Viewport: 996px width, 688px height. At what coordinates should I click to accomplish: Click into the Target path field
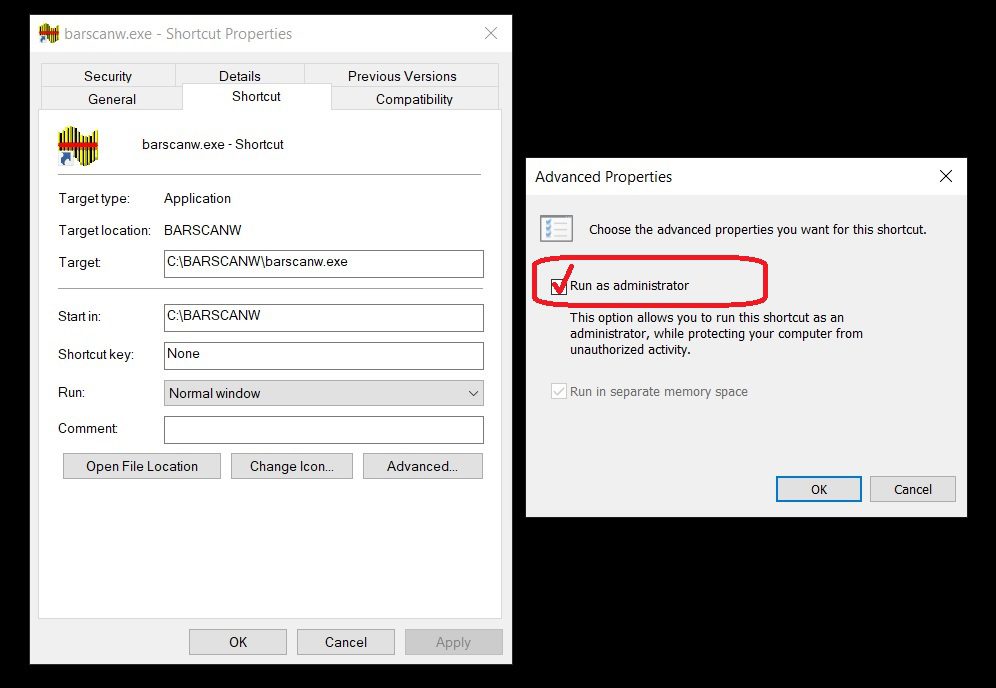(x=323, y=264)
